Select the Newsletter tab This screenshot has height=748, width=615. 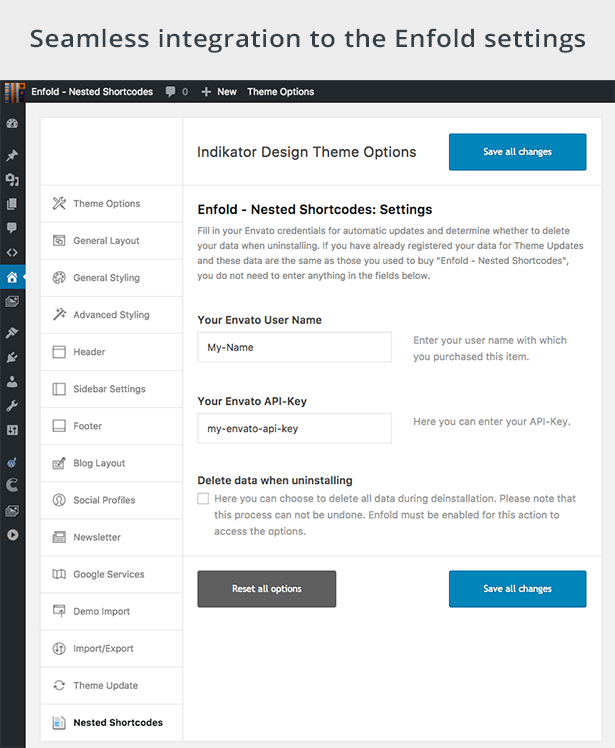point(112,537)
